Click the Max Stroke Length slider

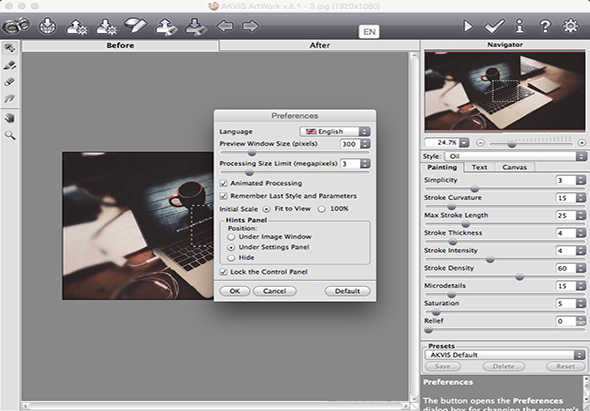point(505,224)
